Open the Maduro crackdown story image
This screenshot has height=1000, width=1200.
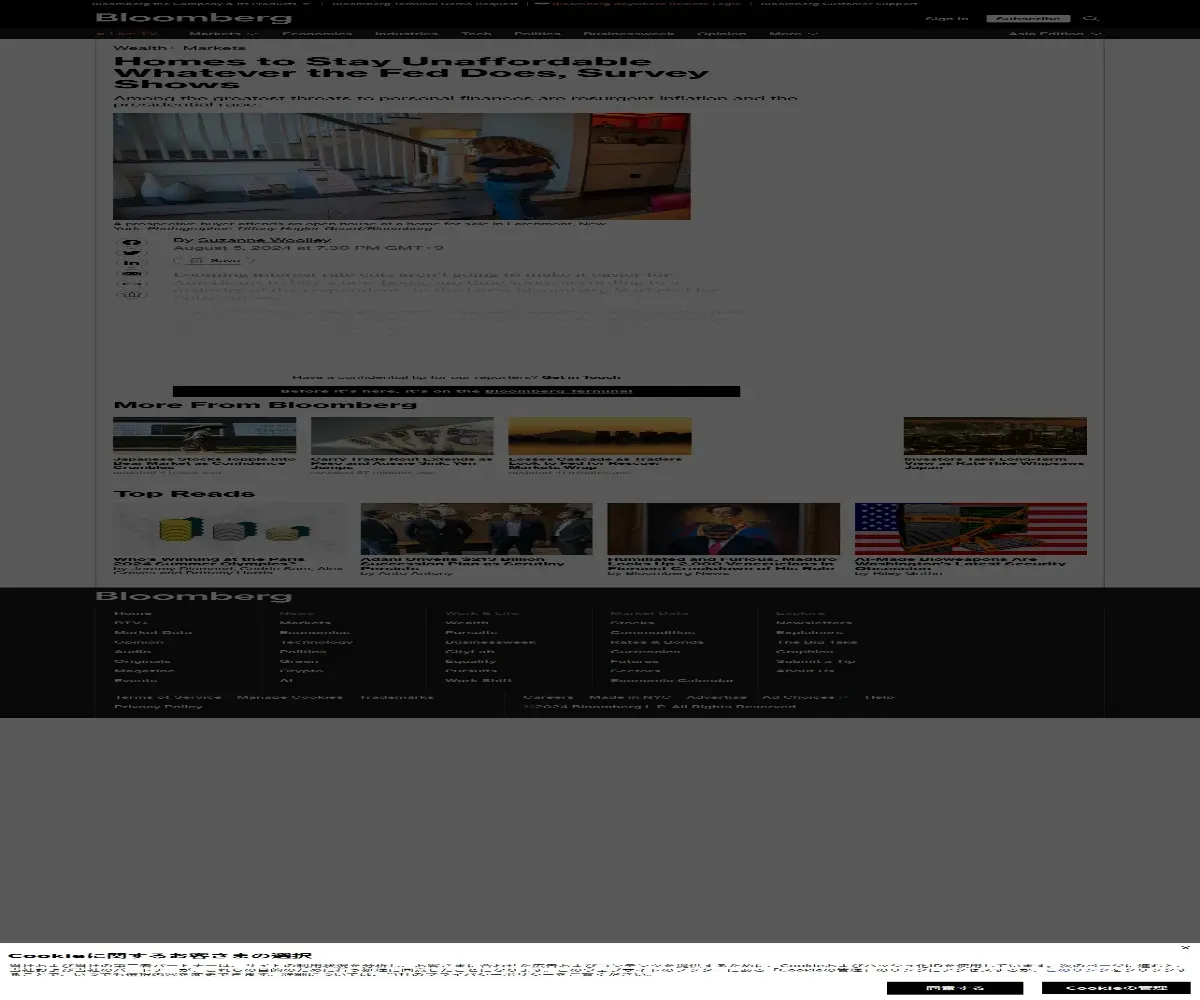click(724, 529)
